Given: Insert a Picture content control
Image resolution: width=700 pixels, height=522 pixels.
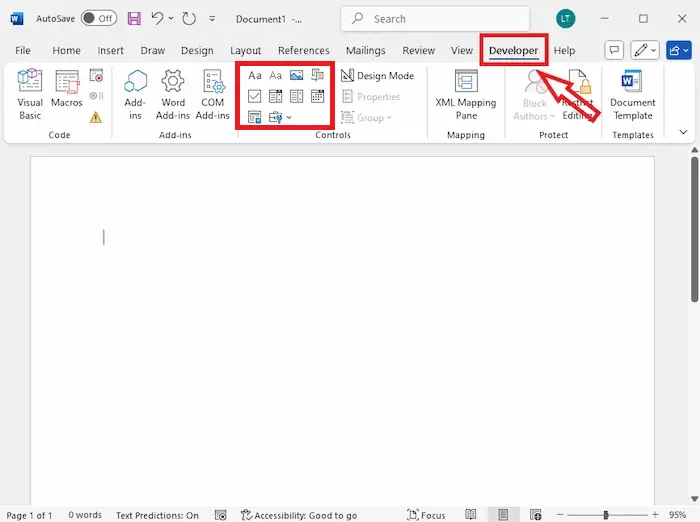Looking at the screenshot, I should point(297,75).
